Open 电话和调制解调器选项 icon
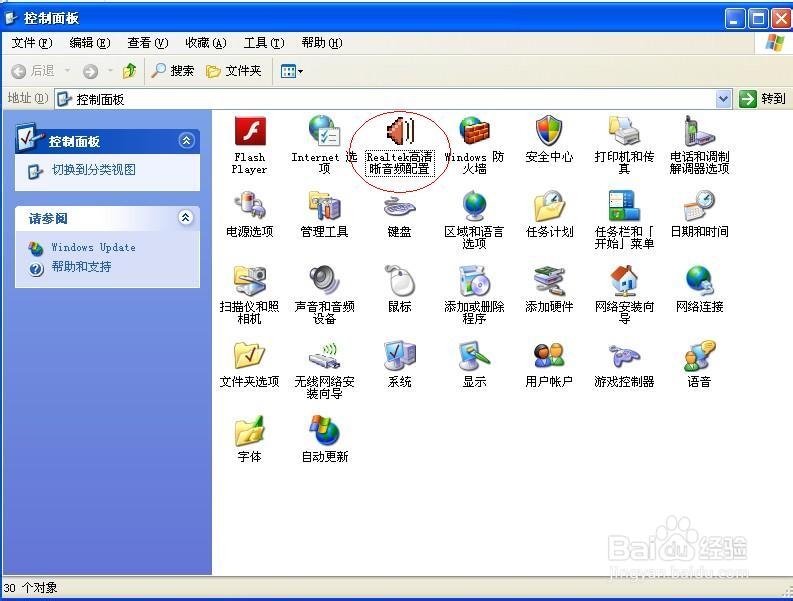This screenshot has height=601, width=793. [x=699, y=131]
